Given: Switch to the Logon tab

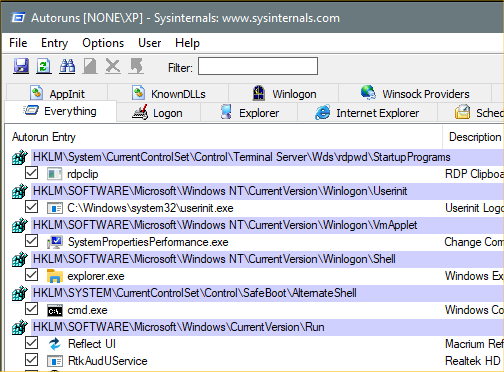Looking at the screenshot, I should tap(158, 113).
